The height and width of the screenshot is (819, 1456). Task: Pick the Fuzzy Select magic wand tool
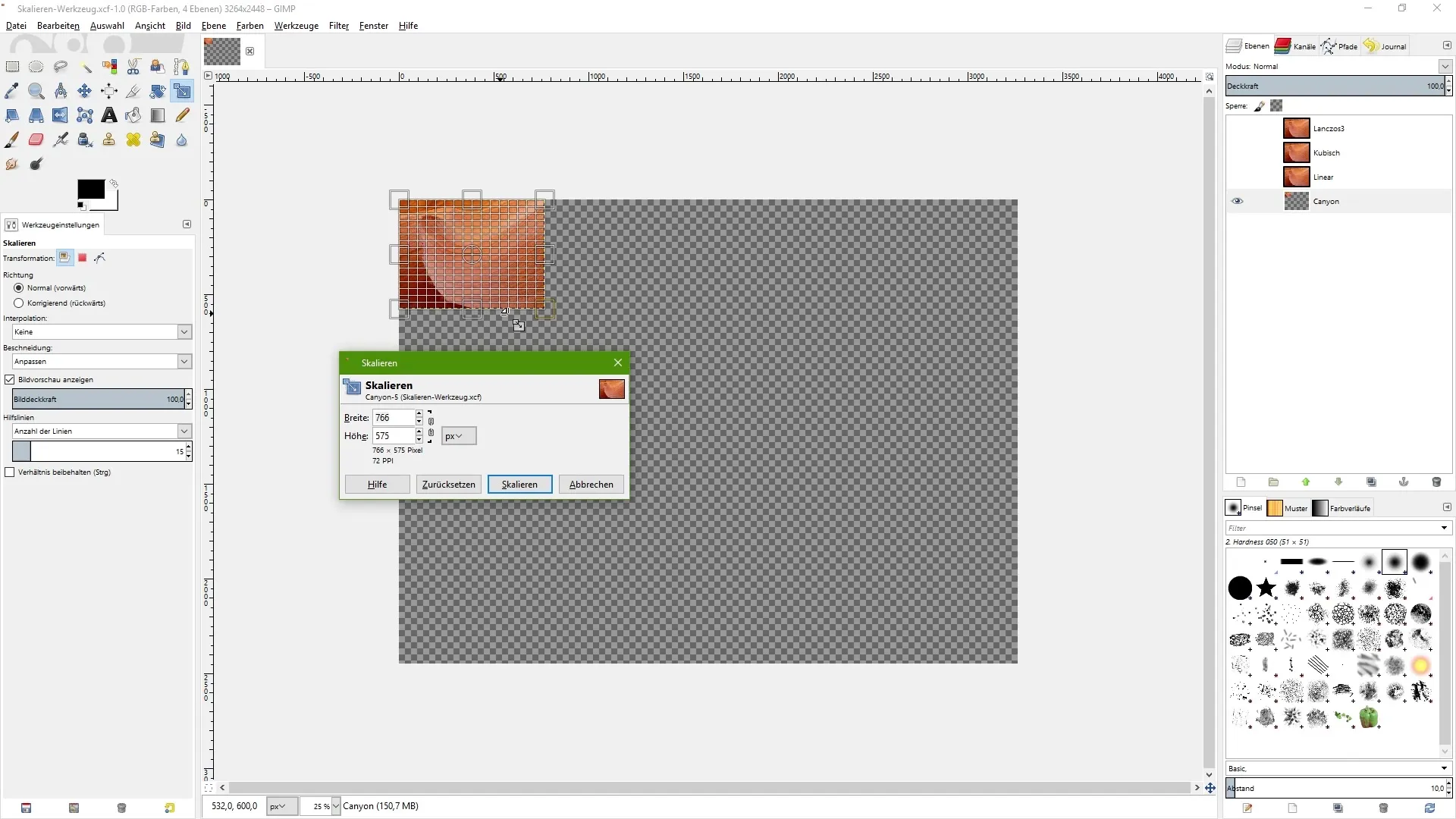click(85, 67)
